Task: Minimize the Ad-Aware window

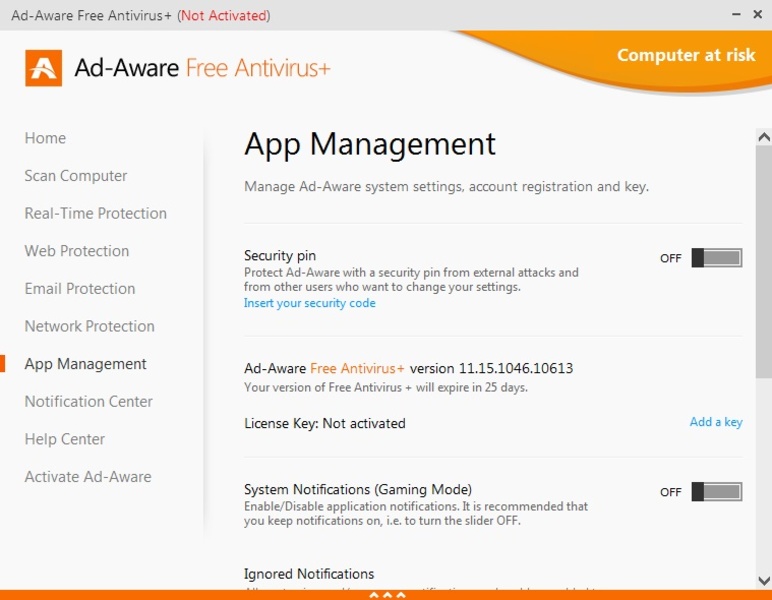Action: [737, 15]
